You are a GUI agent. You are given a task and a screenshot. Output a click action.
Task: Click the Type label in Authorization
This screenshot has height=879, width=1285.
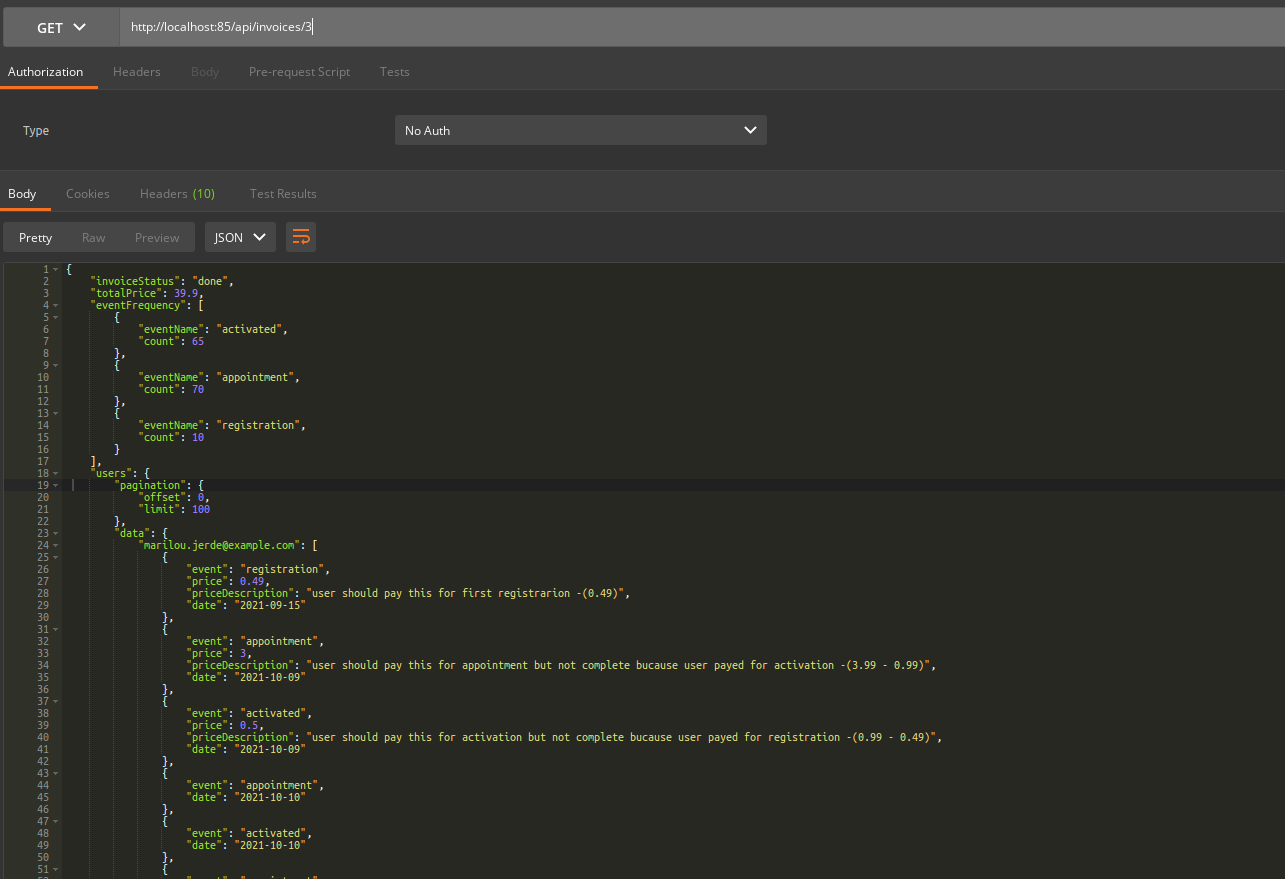coord(36,131)
